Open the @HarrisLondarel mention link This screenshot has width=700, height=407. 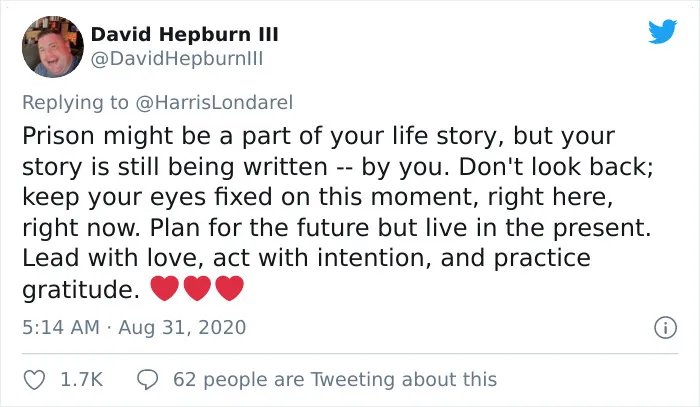click(x=214, y=103)
